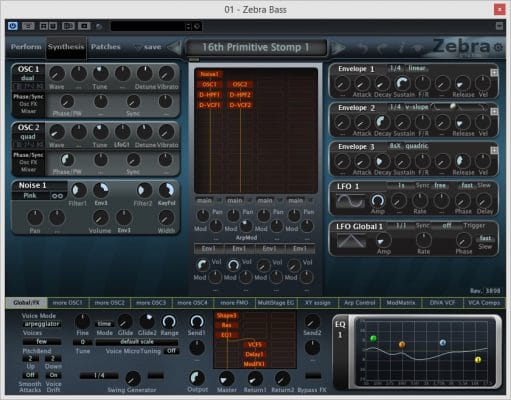Click the host toolbar black preset field

click(x=148, y=26)
